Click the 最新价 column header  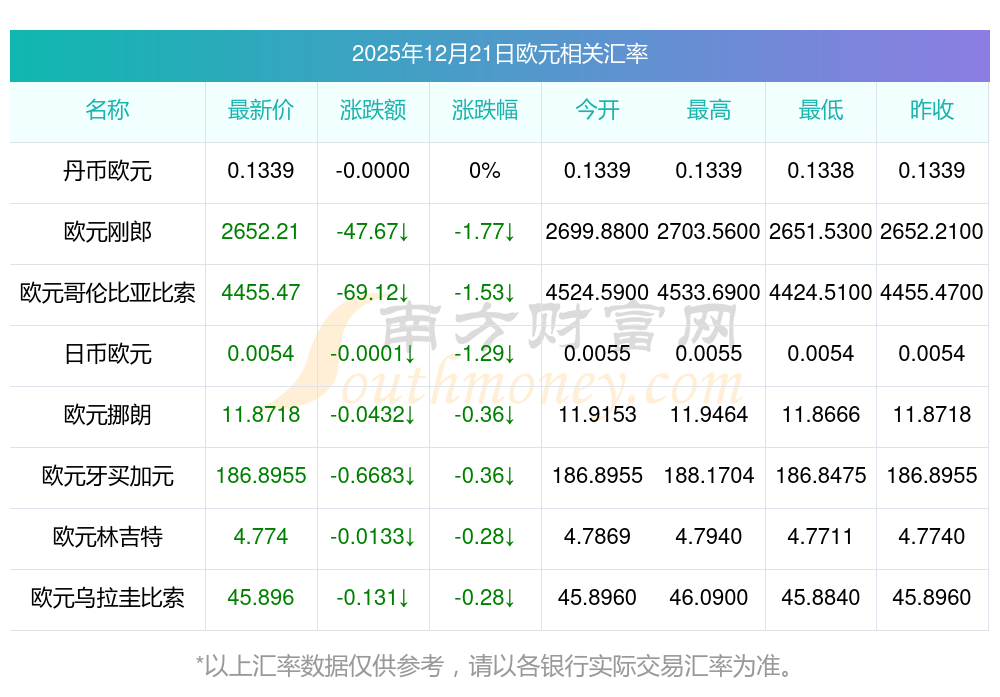point(260,110)
